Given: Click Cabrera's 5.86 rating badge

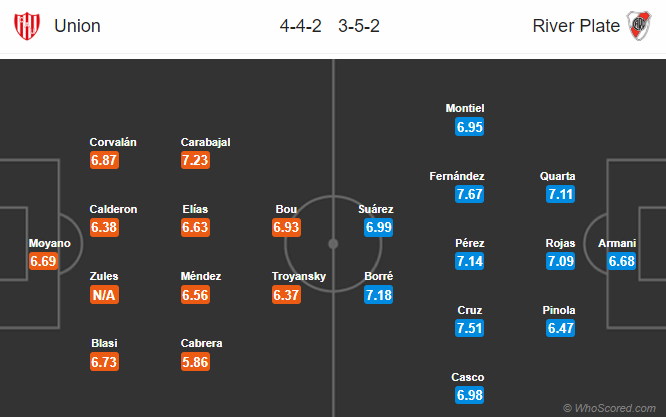Looking at the screenshot, I should [195, 362].
